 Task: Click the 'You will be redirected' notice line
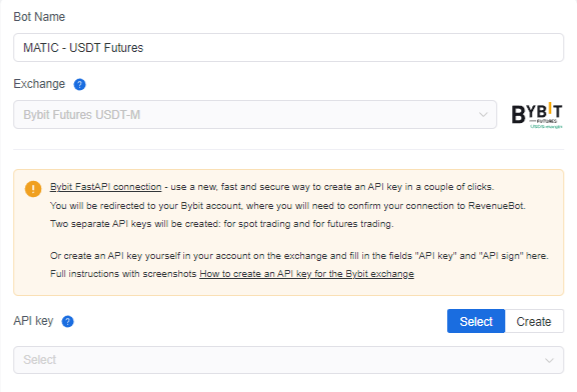point(287,206)
